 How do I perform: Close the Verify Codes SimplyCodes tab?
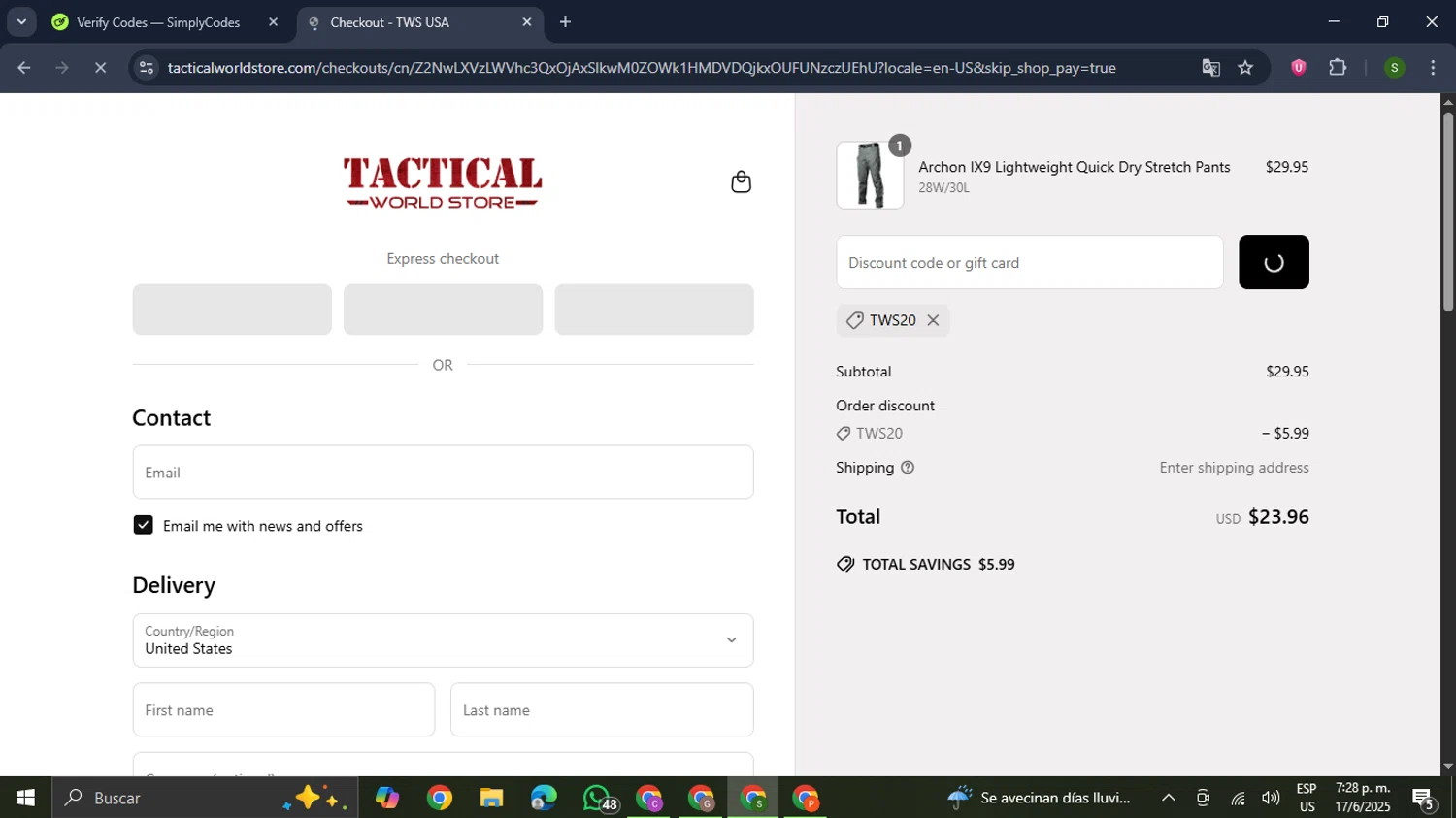[273, 22]
